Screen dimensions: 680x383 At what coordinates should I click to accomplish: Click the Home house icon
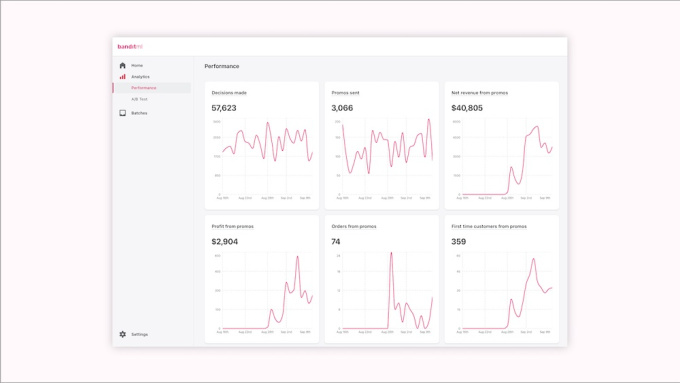(122, 65)
